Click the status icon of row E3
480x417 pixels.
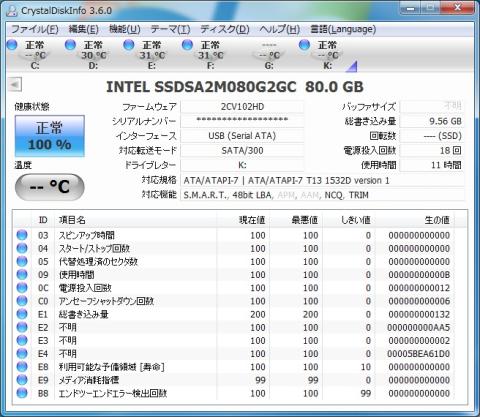pos(22,340)
